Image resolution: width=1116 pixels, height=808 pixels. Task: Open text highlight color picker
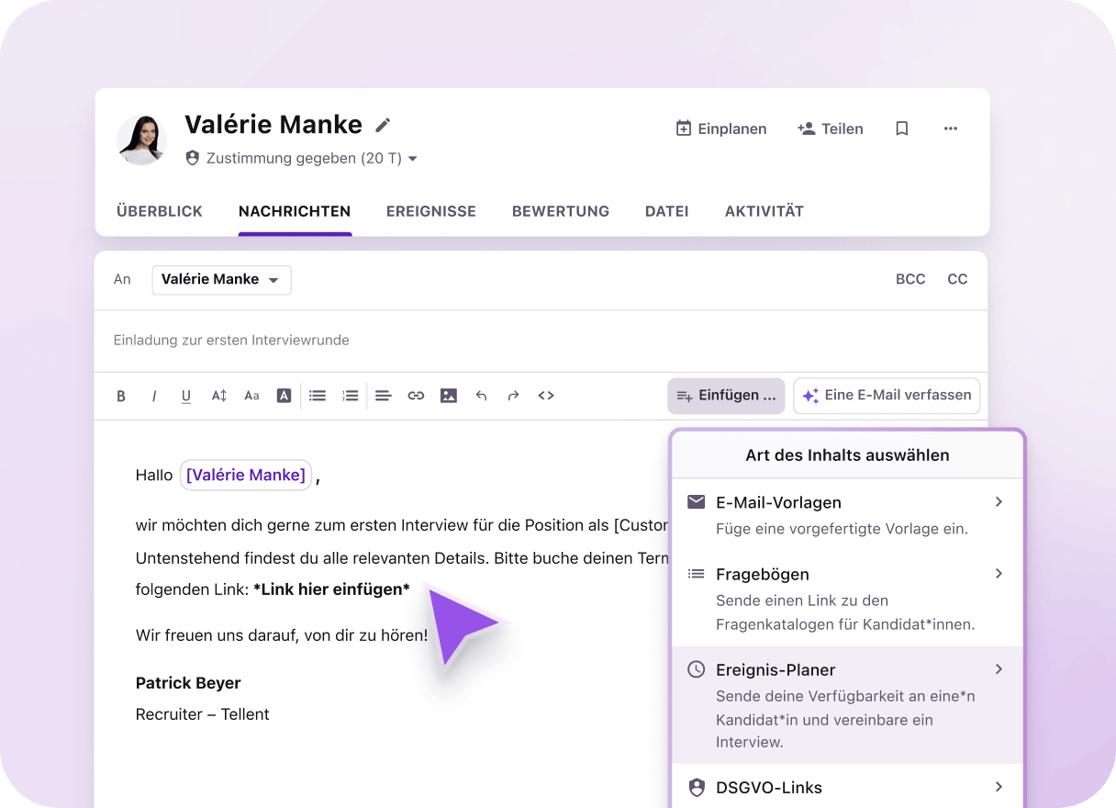(284, 396)
